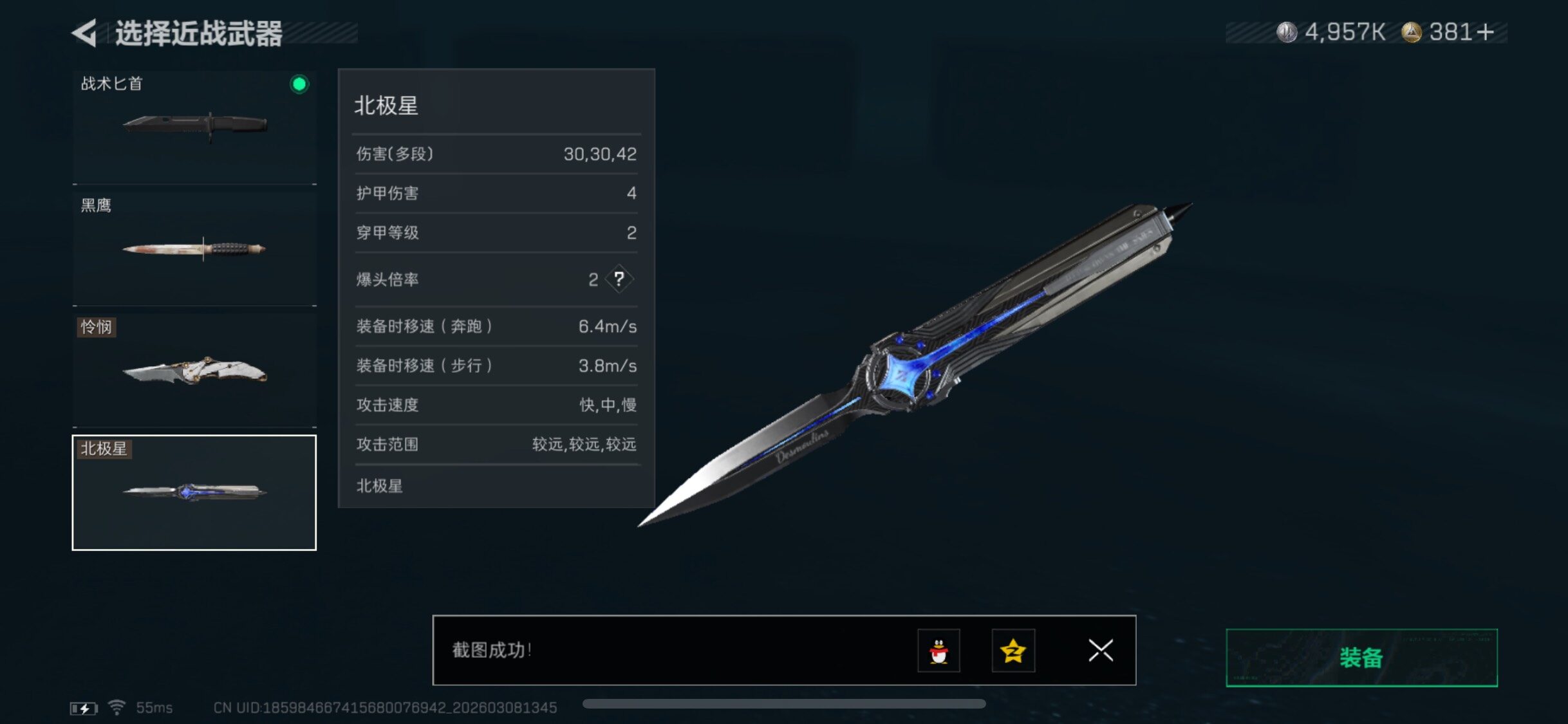Screen dimensions: 1568x724
Task: Select the 怜悯 melee weapon
Action: [x=194, y=371]
